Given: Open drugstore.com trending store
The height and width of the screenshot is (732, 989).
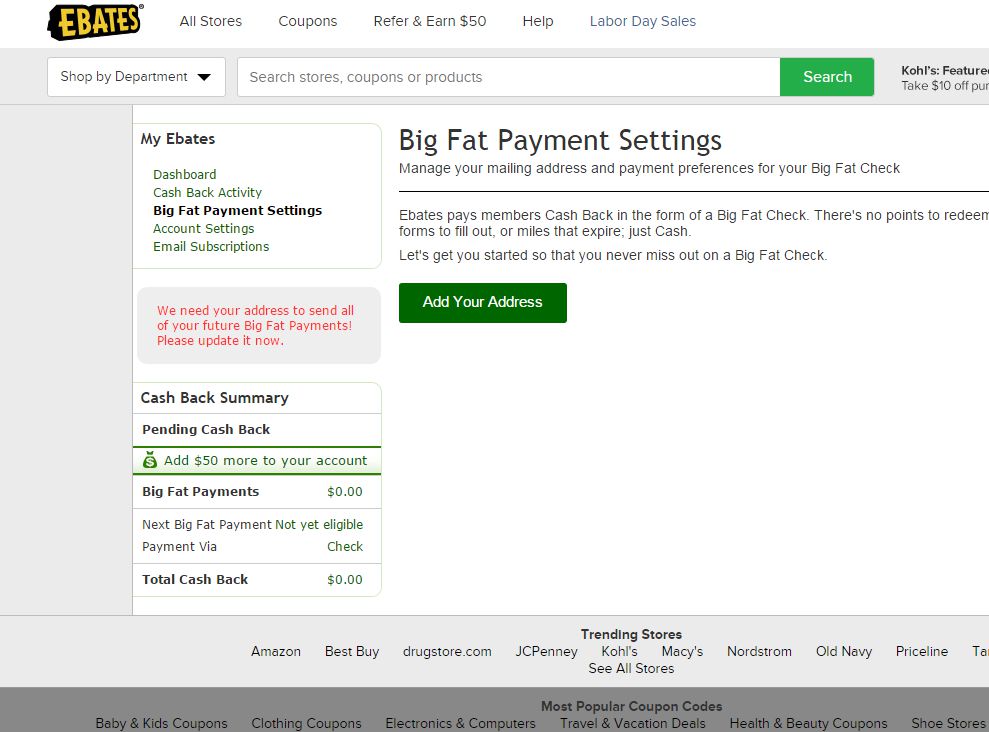Looking at the screenshot, I should tap(447, 652).
